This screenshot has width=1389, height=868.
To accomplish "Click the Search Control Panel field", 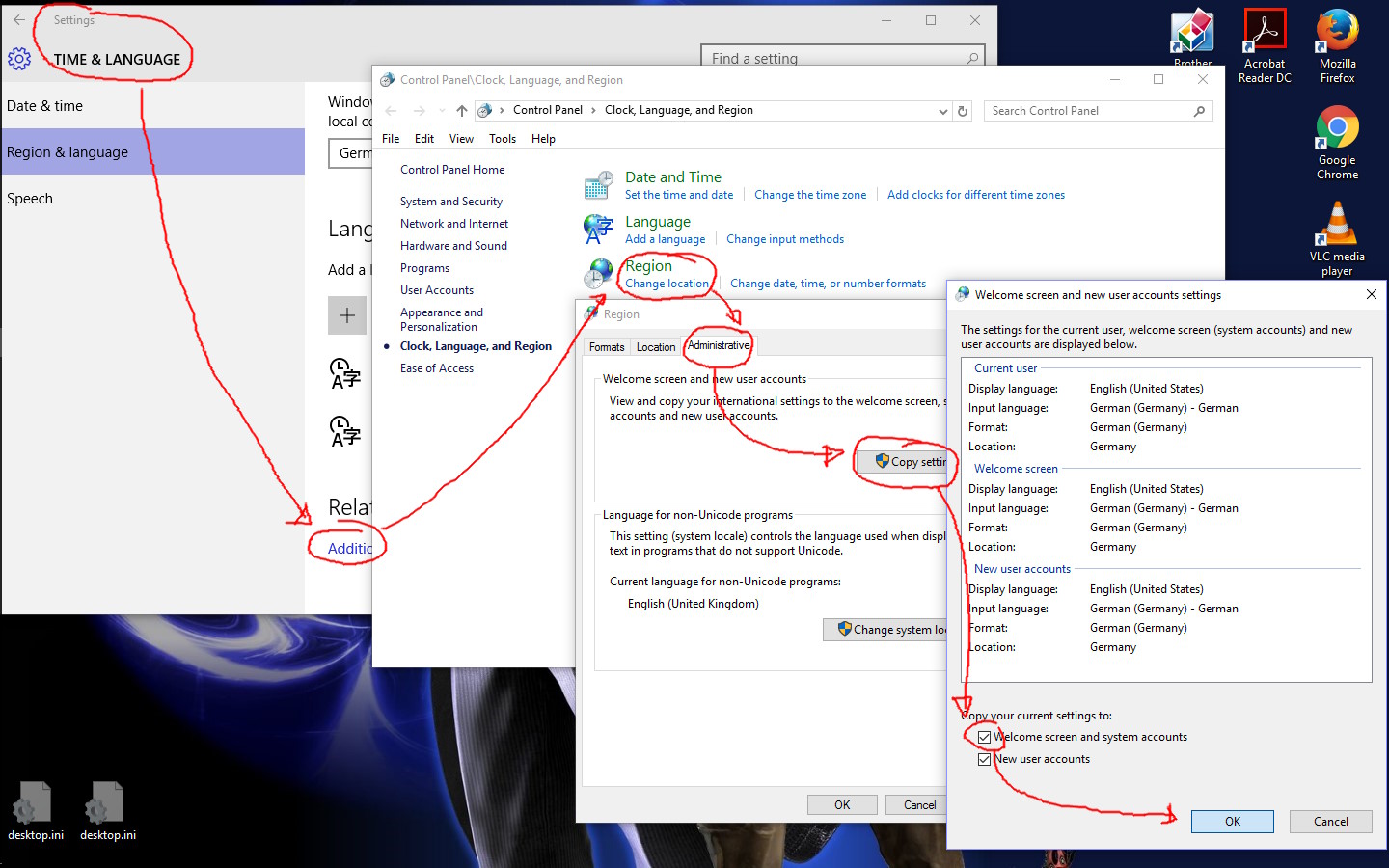I will (1090, 111).
